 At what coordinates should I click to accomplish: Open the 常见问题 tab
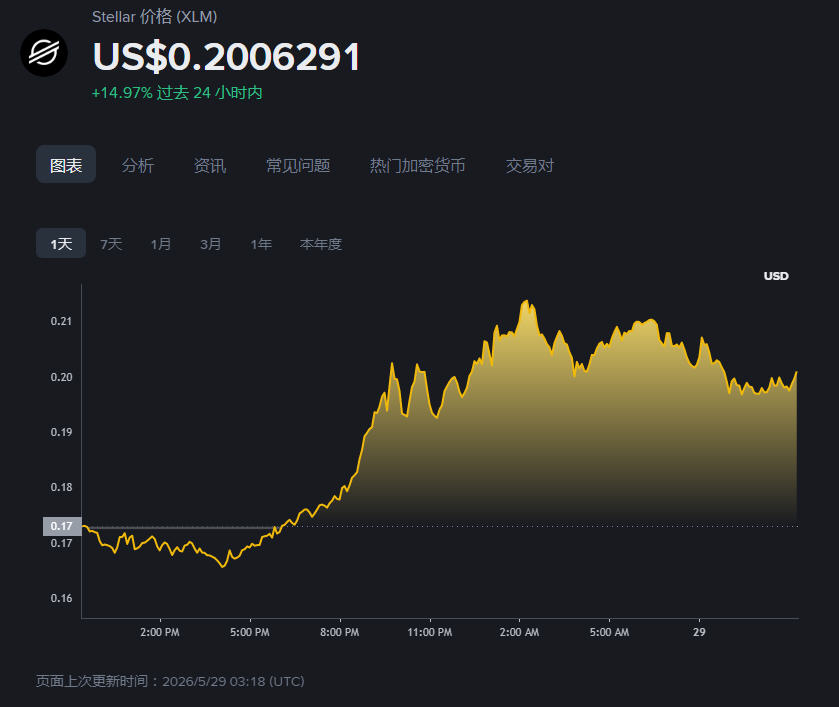298,165
